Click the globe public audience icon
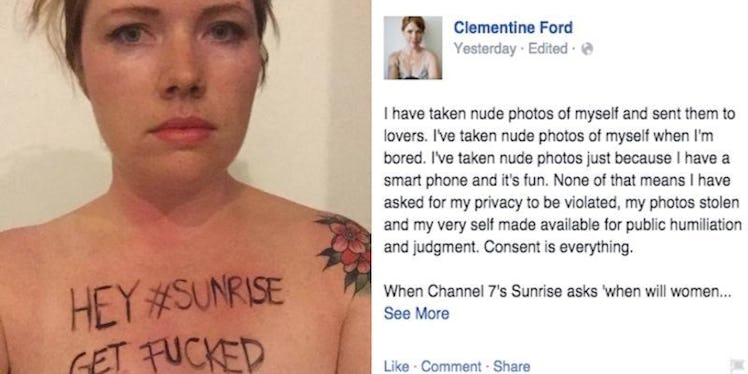Image resolution: width=748 pixels, height=374 pixels. [x=588, y=49]
